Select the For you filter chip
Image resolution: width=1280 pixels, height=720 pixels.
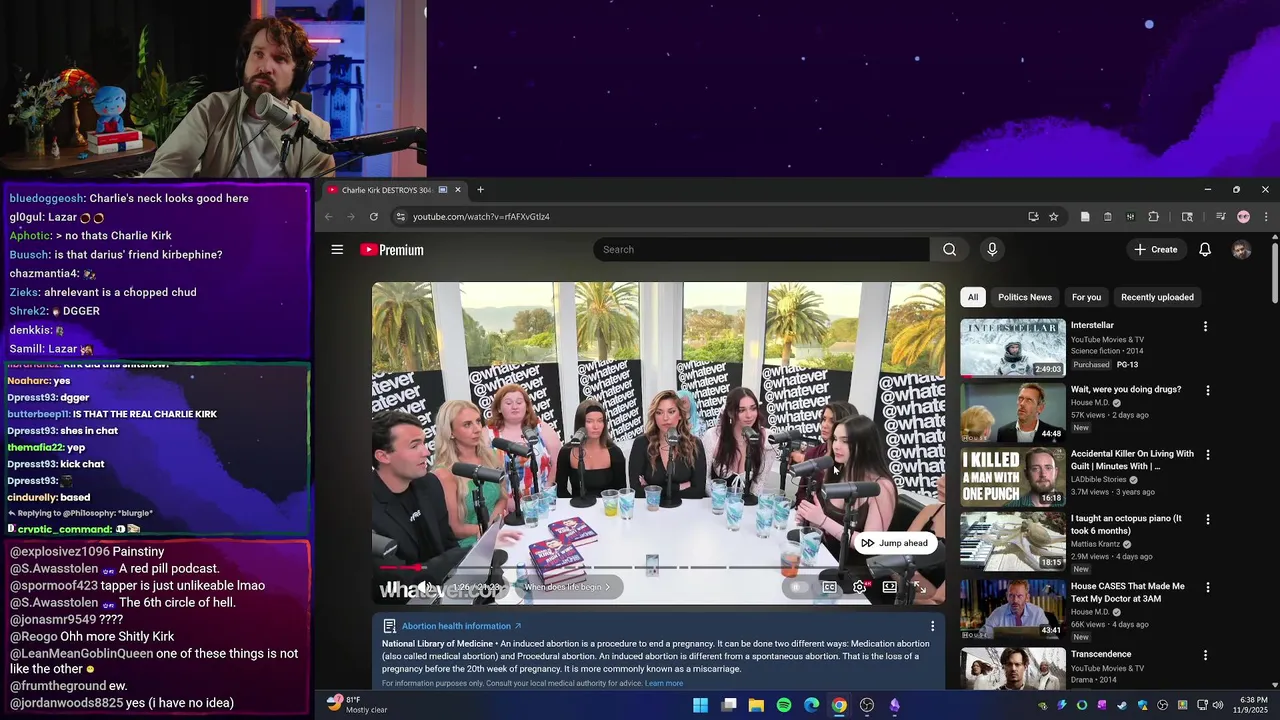(x=1086, y=297)
